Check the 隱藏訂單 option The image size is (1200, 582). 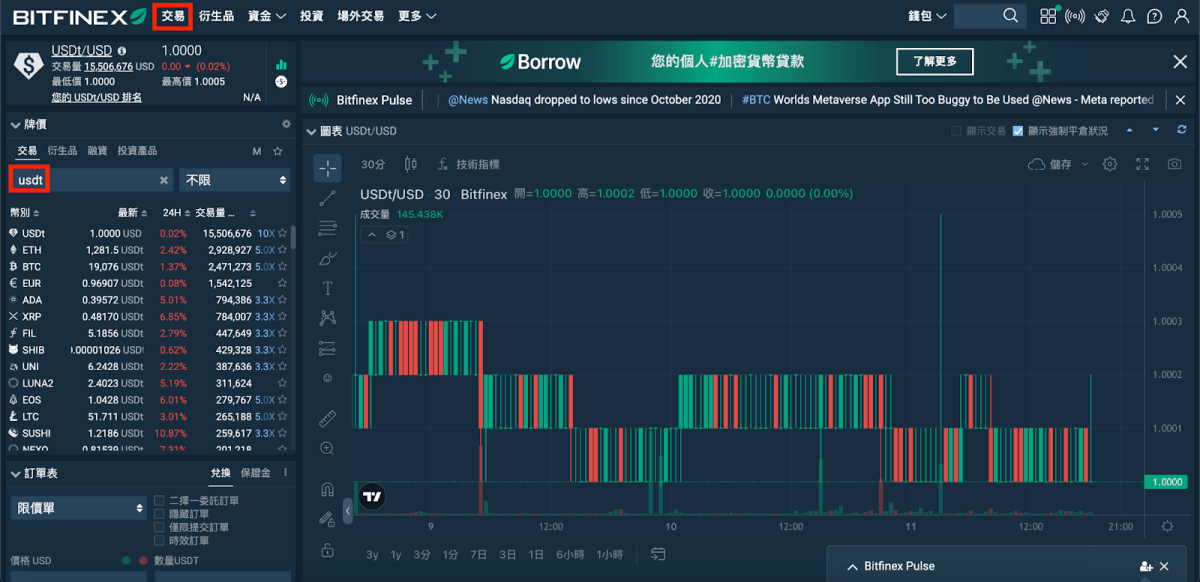coord(159,513)
